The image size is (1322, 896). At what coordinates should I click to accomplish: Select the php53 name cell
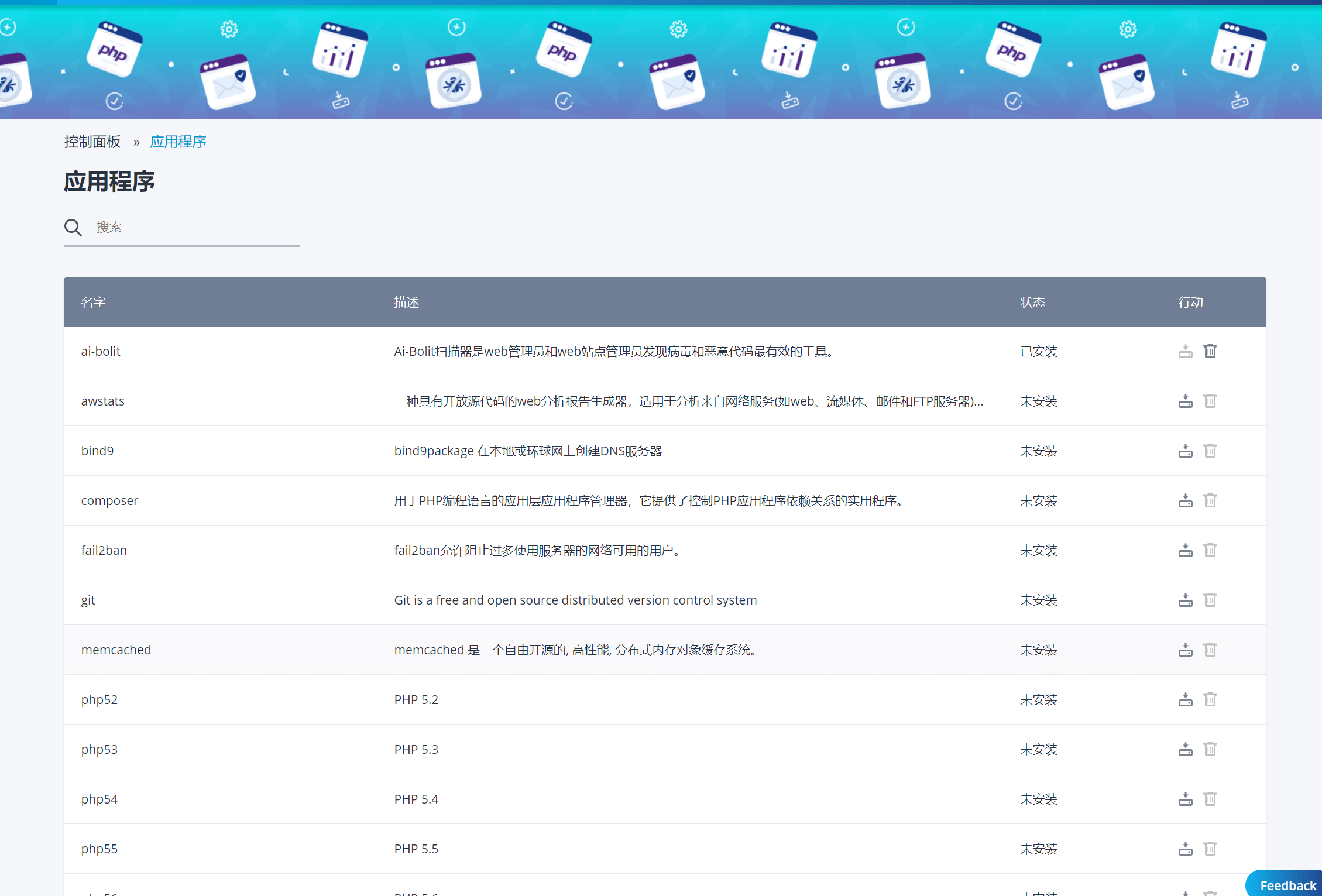pyautogui.click(x=99, y=750)
